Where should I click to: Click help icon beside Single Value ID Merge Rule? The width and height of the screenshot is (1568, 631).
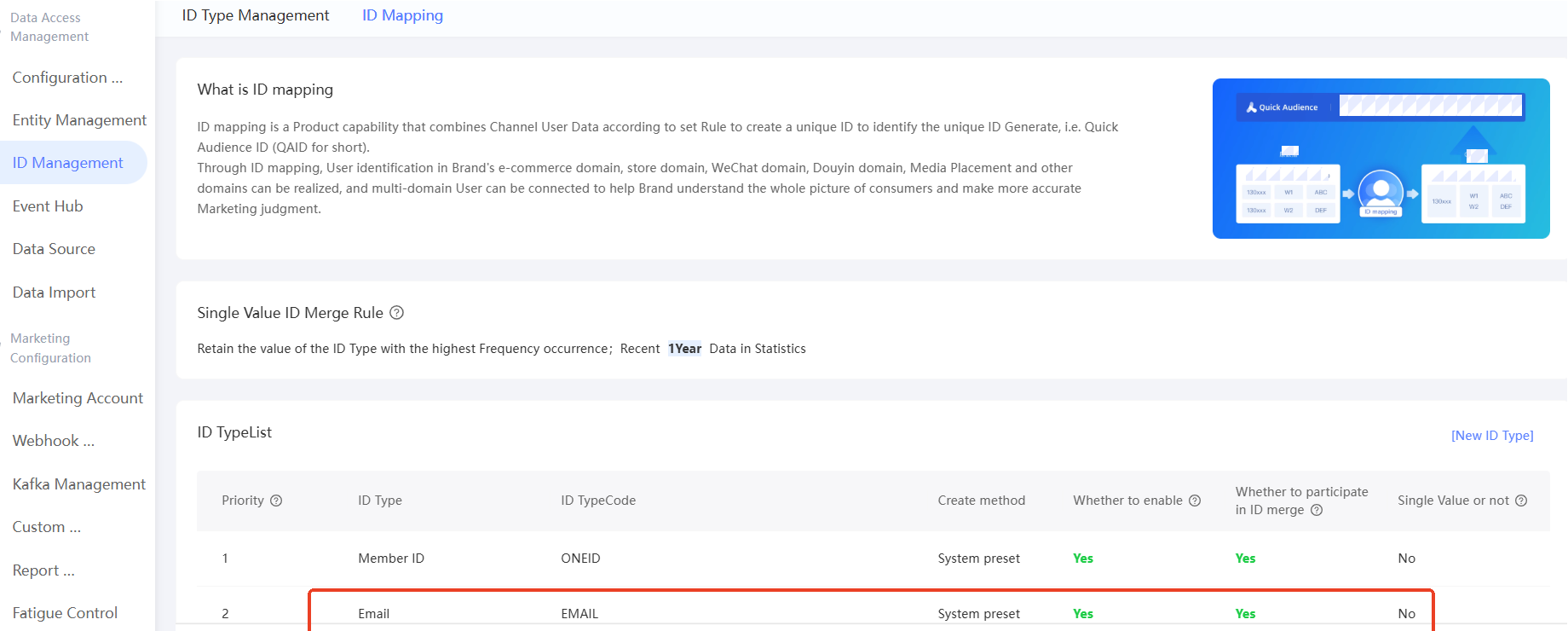(x=396, y=313)
